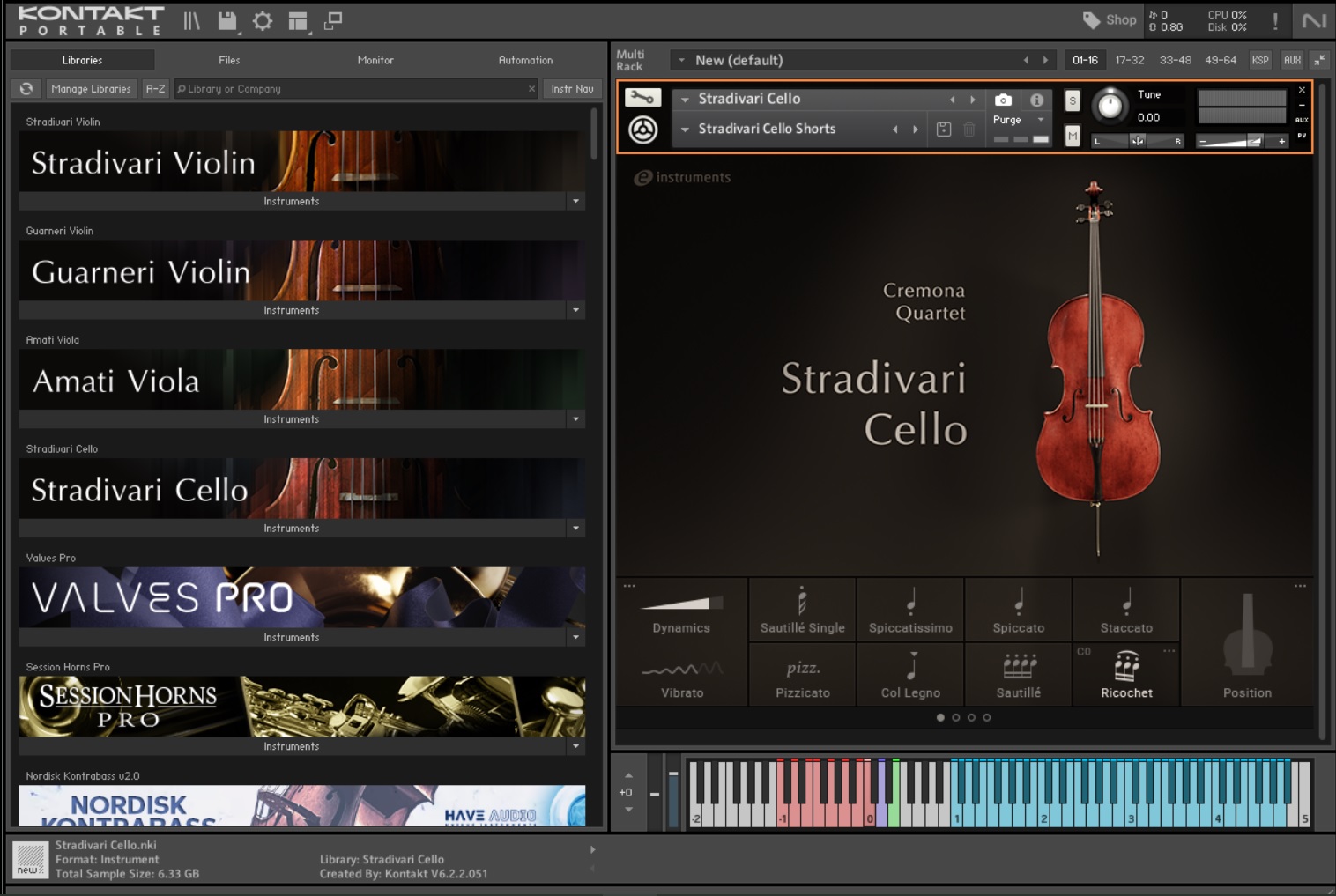Click the workspace view icon in header
Image resolution: width=1336 pixels, height=896 pixels.
pyautogui.click(x=298, y=21)
